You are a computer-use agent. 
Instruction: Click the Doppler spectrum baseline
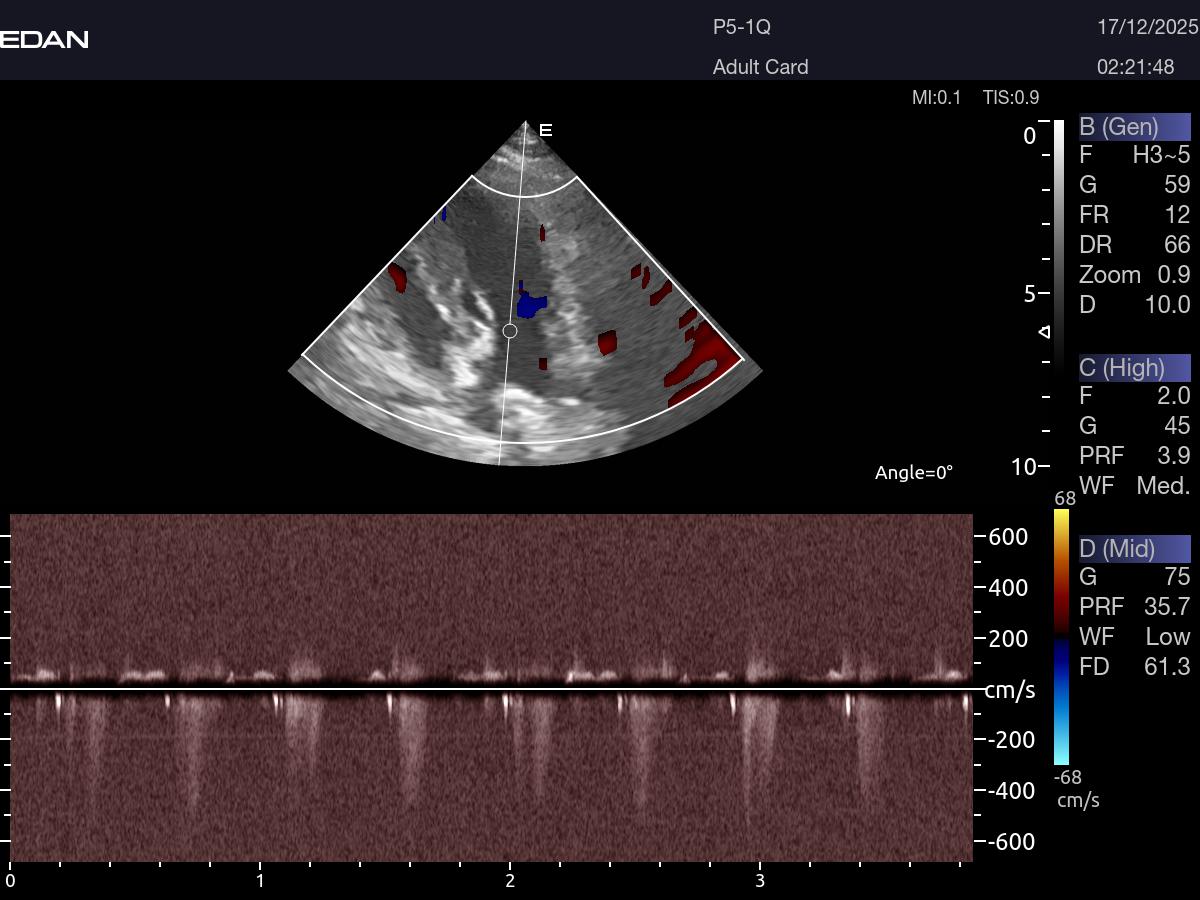[x=490, y=689]
